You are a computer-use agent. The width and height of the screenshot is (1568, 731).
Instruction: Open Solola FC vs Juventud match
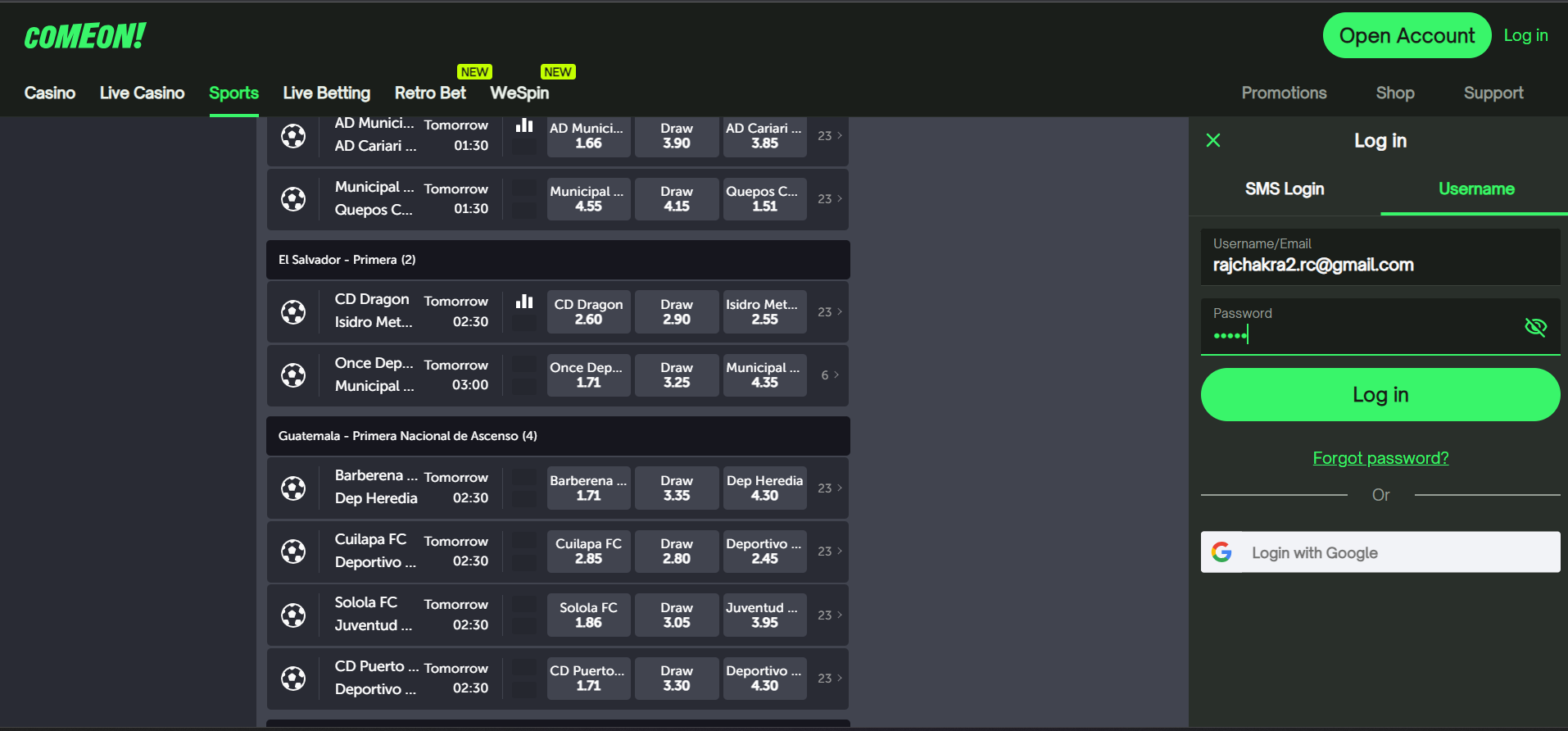tap(374, 614)
